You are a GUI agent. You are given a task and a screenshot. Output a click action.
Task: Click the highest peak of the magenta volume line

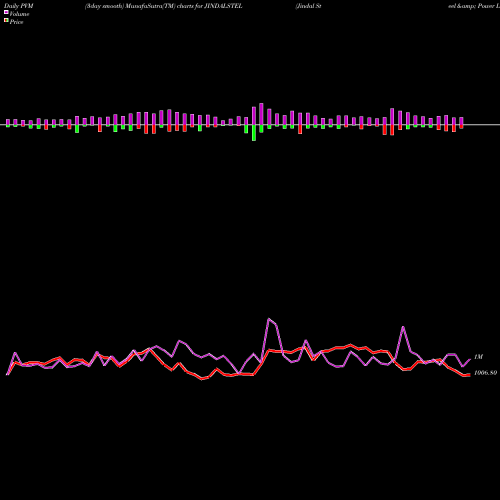(269, 319)
